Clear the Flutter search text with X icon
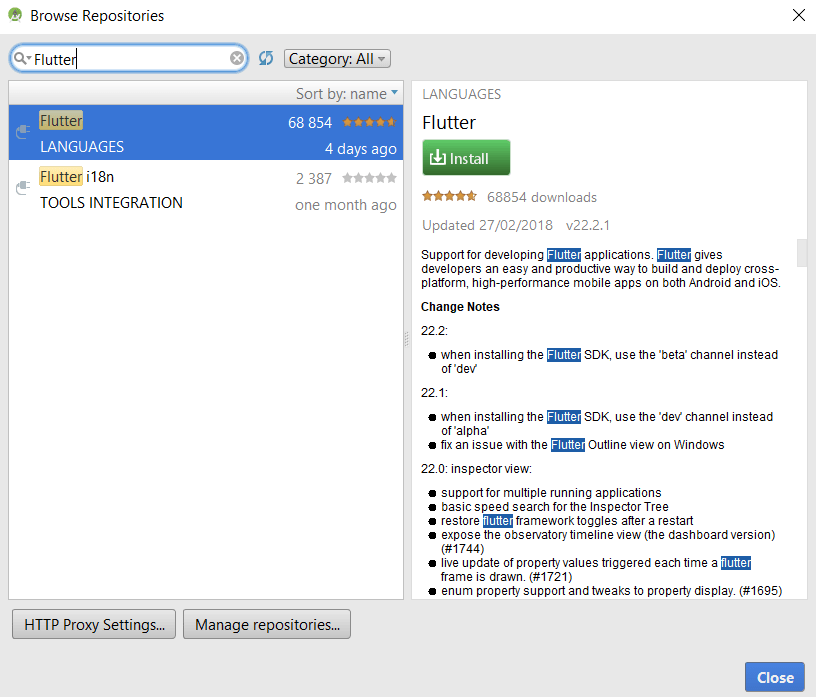Image resolution: width=816 pixels, height=697 pixels. pyautogui.click(x=237, y=59)
